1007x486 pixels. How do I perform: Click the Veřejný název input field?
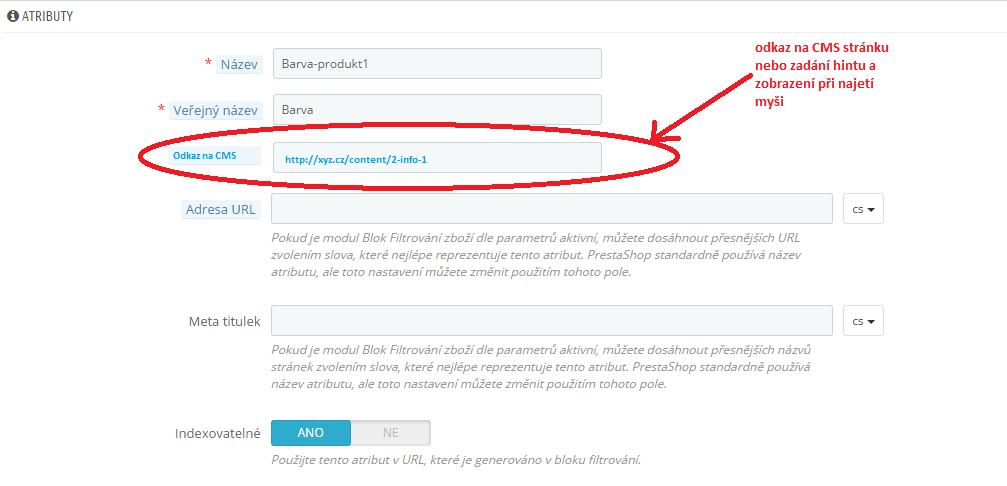point(437,109)
